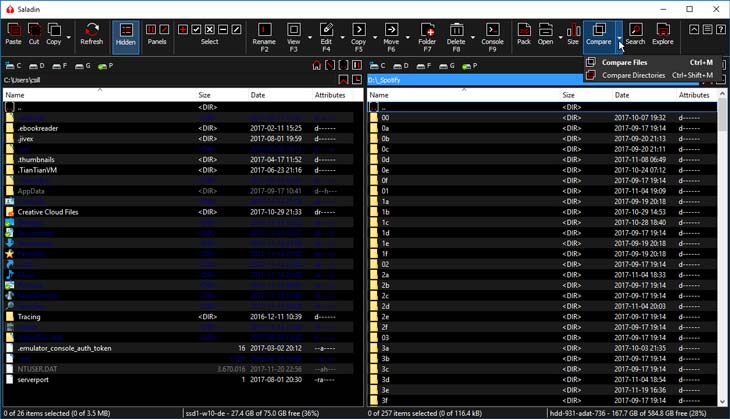Click the Paste toolbar icon
The width and height of the screenshot is (730, 419).
tap(13, 34)
